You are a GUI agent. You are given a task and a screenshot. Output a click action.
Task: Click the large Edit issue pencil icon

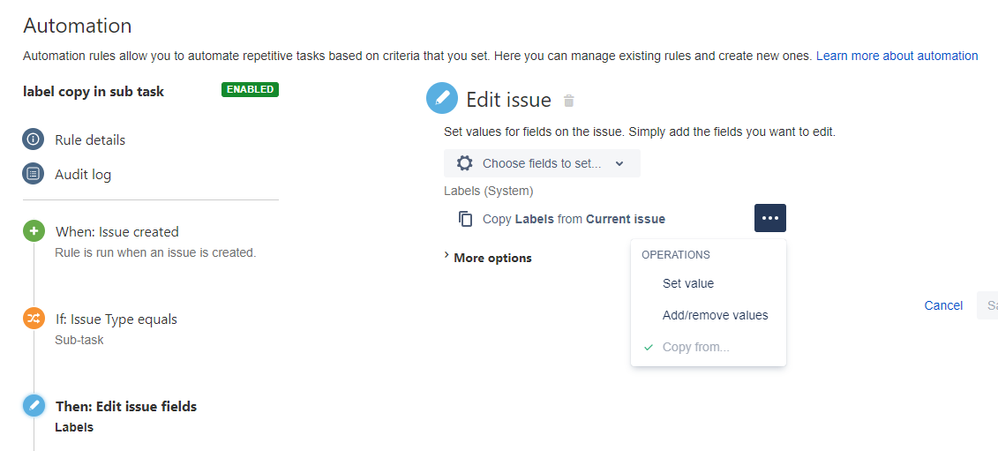point(441,99)
